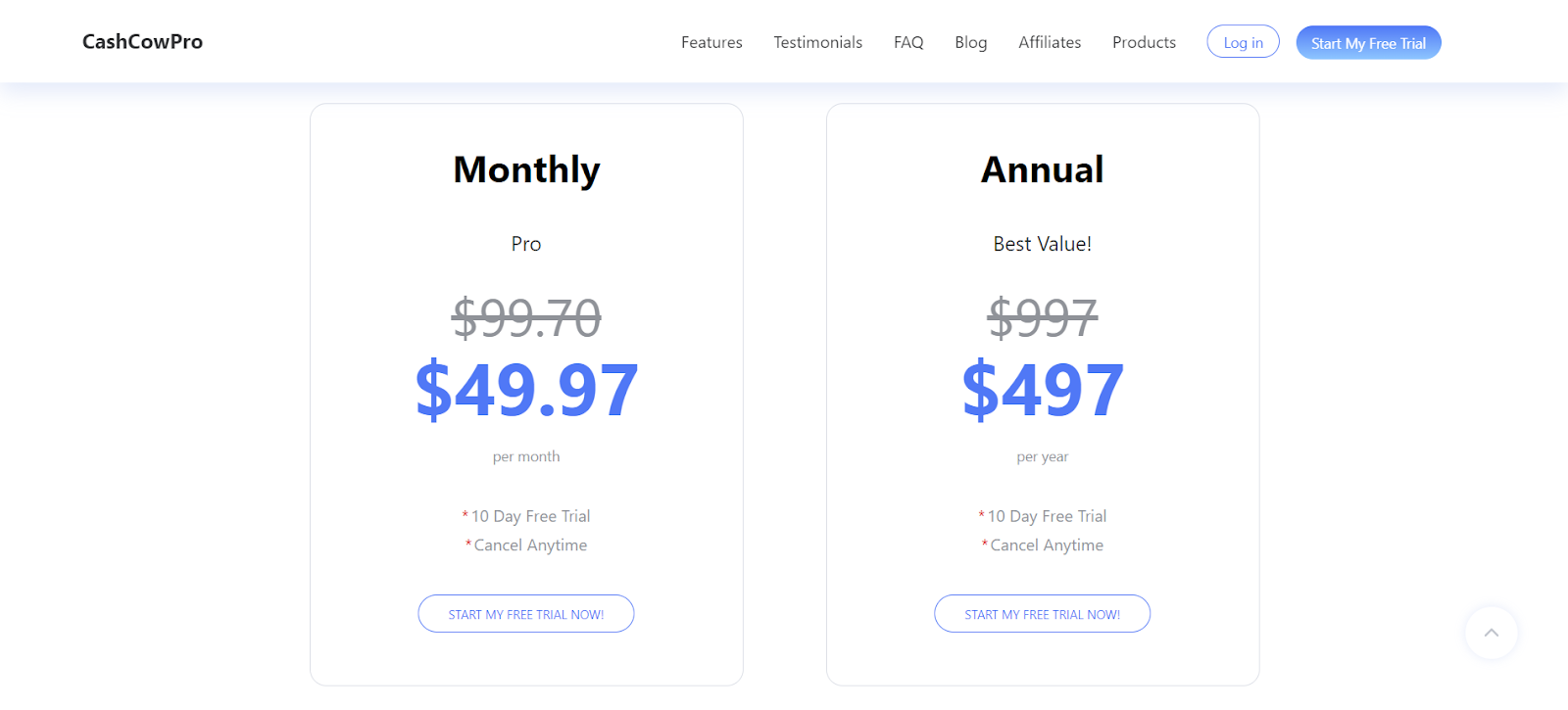Click the Annual plan heading

pos(1042,170)
